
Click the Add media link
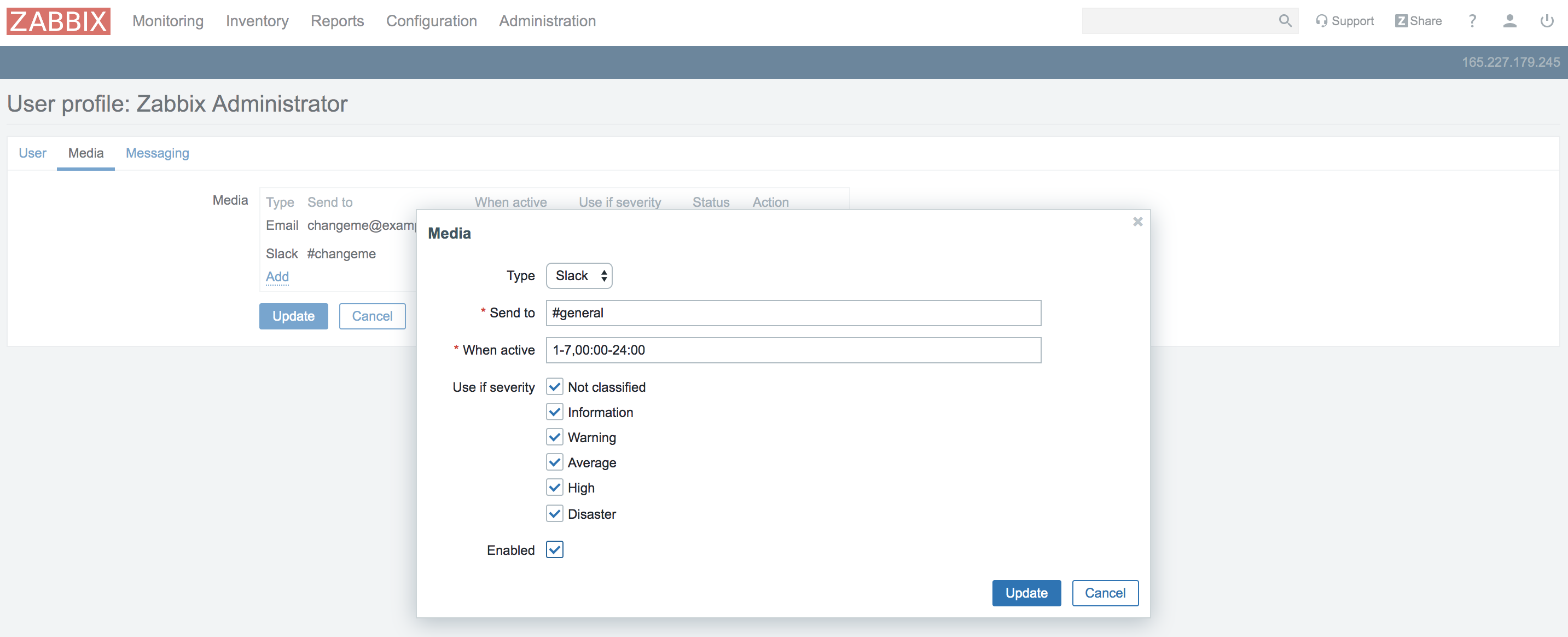(x=277, y=276)
